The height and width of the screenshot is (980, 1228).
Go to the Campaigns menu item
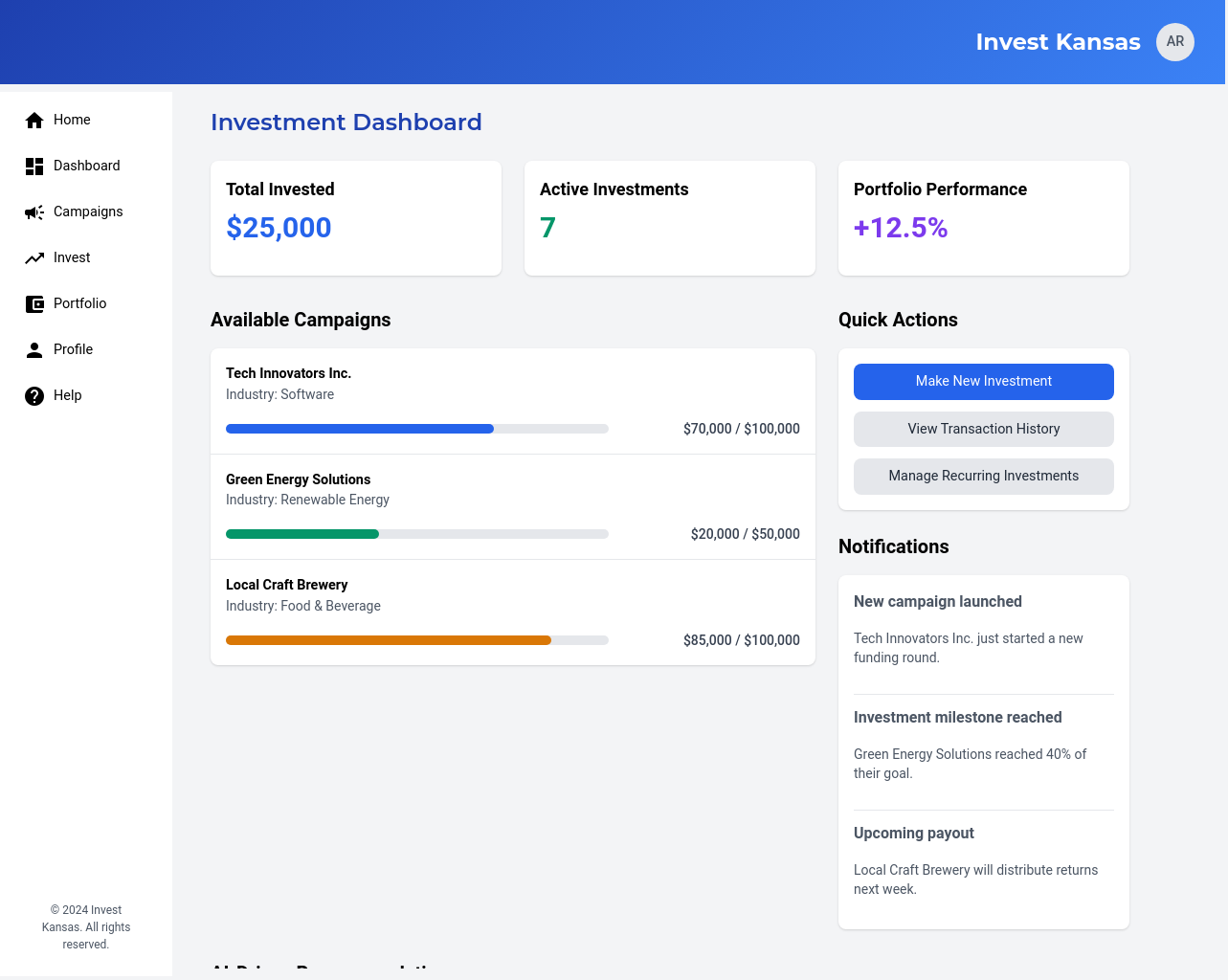click(x=88, y=212)
